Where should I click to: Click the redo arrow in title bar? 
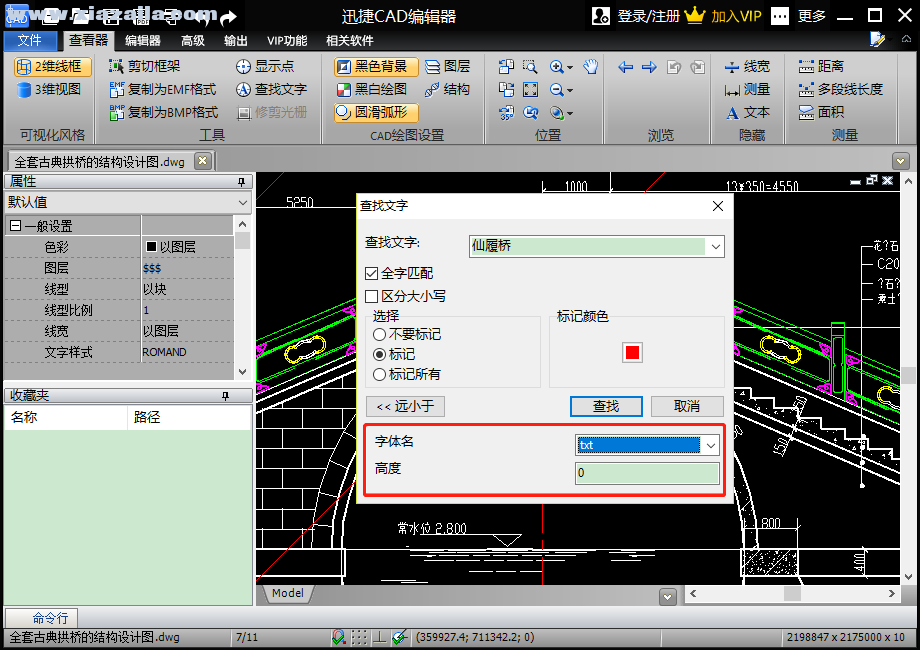tap(228, 18)
